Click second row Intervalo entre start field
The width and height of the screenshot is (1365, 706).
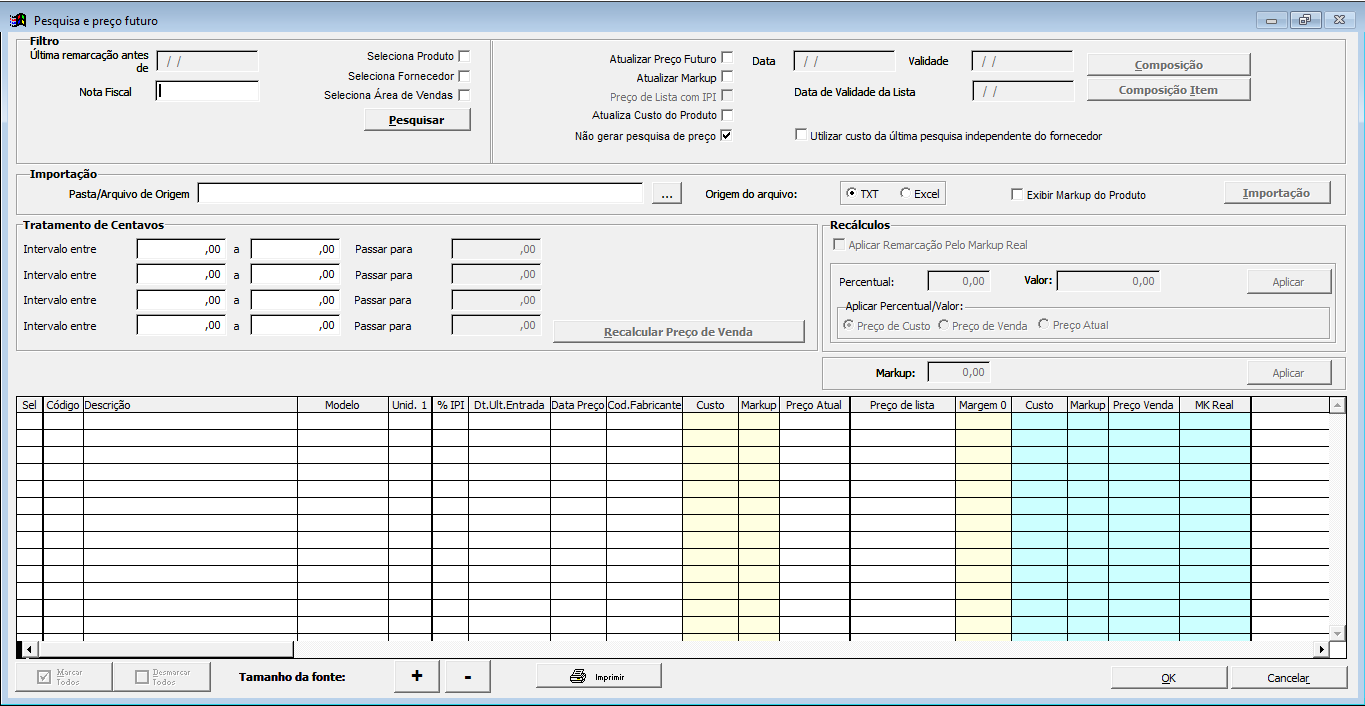(x=181, y=274)
